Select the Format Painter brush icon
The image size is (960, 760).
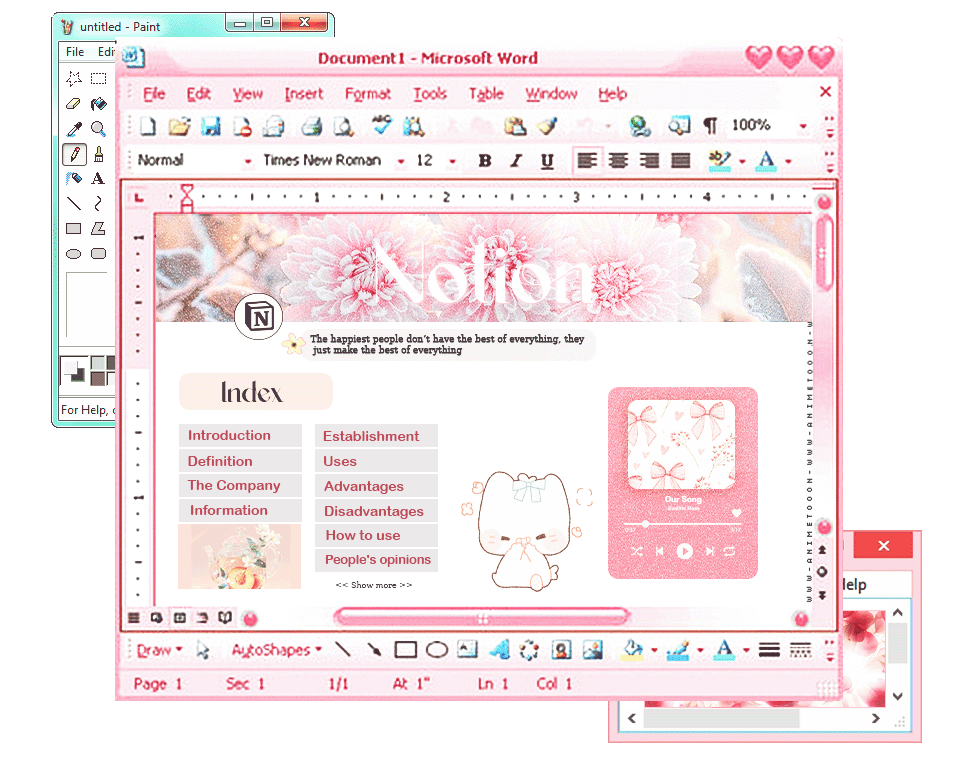coord(547,126)
